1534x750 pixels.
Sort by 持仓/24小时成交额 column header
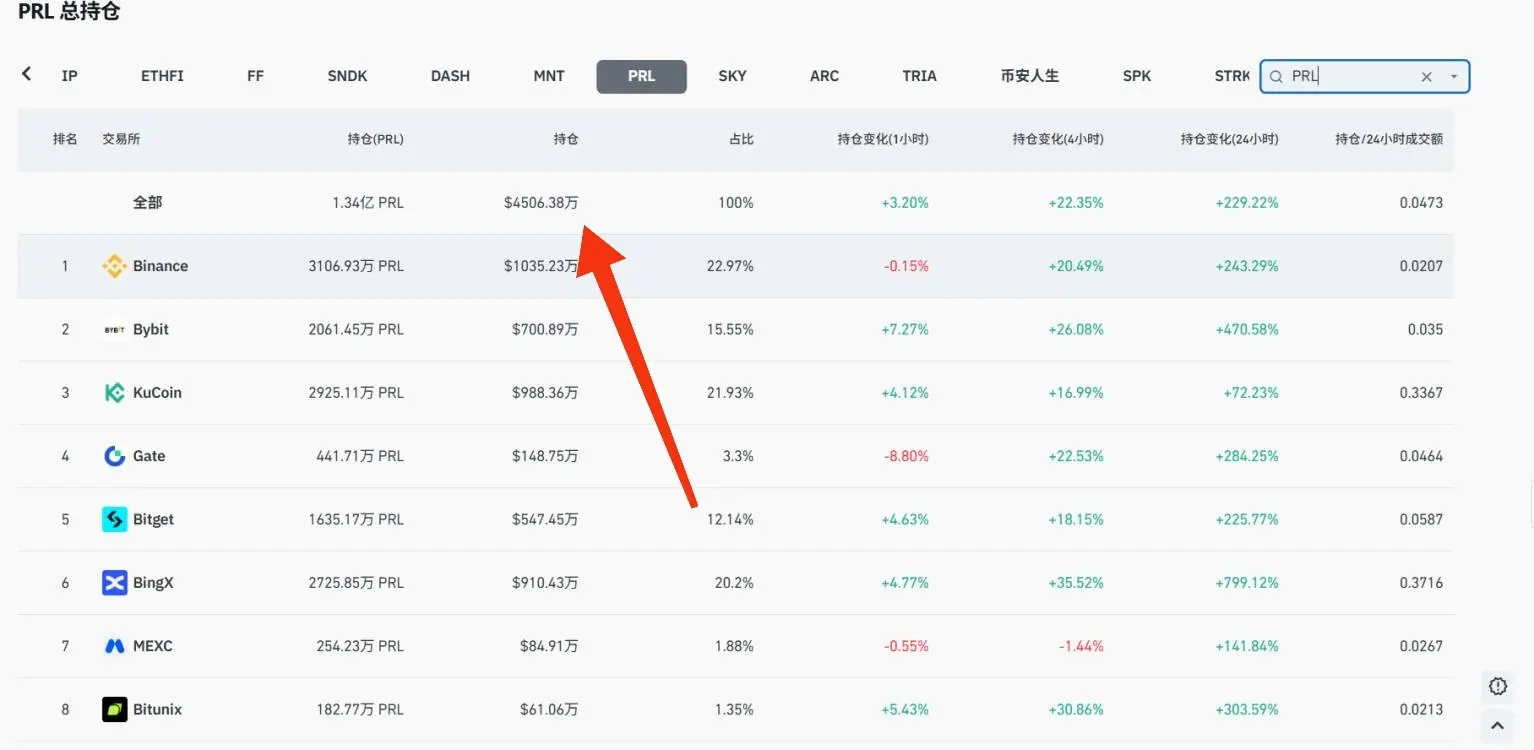coord(1389,139)
